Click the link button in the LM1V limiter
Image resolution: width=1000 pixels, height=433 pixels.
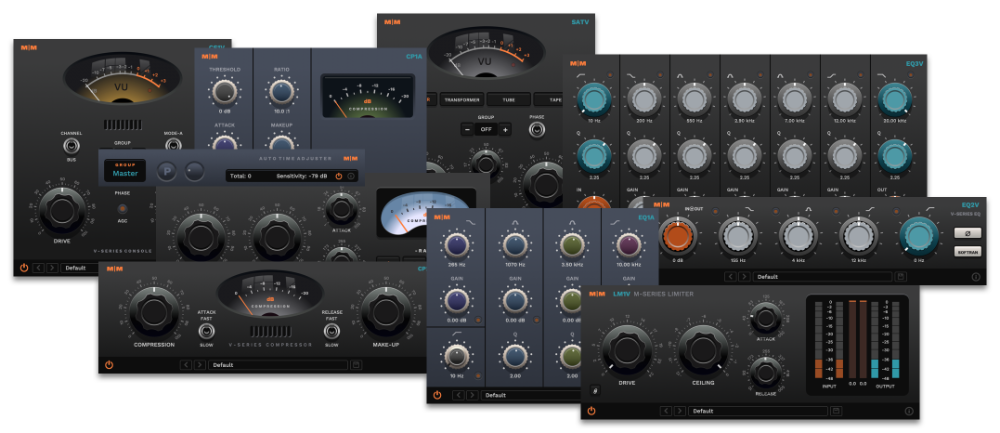click(594, 390)
